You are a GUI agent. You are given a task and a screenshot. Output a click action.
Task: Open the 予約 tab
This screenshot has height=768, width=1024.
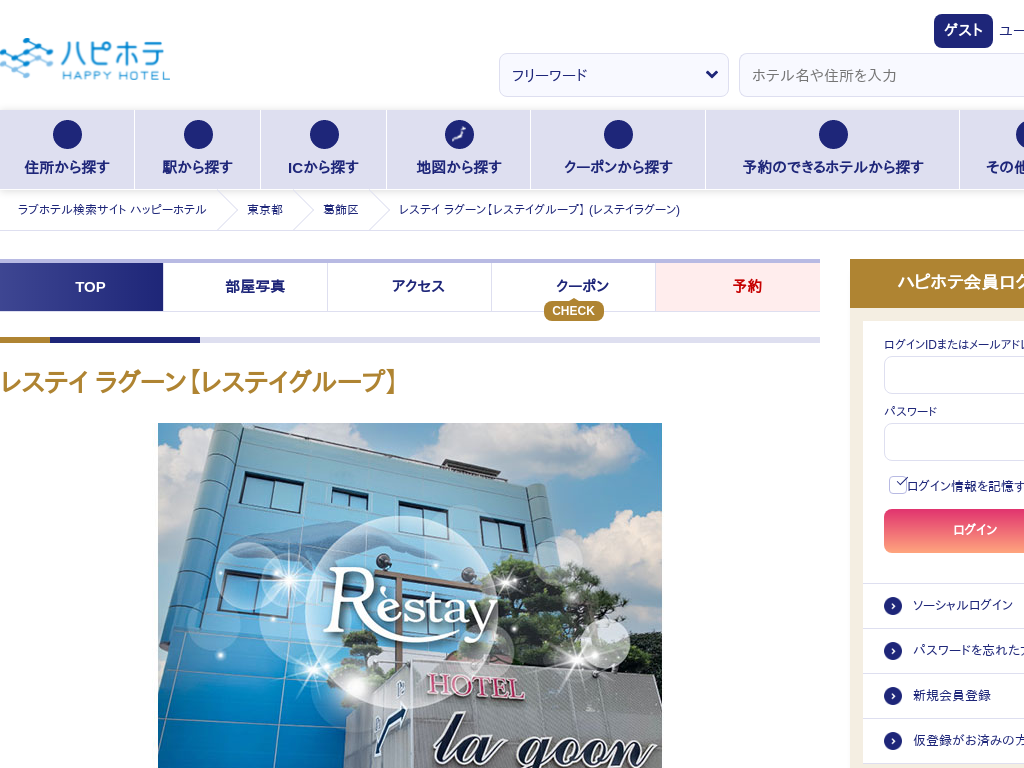coord(738,287)
